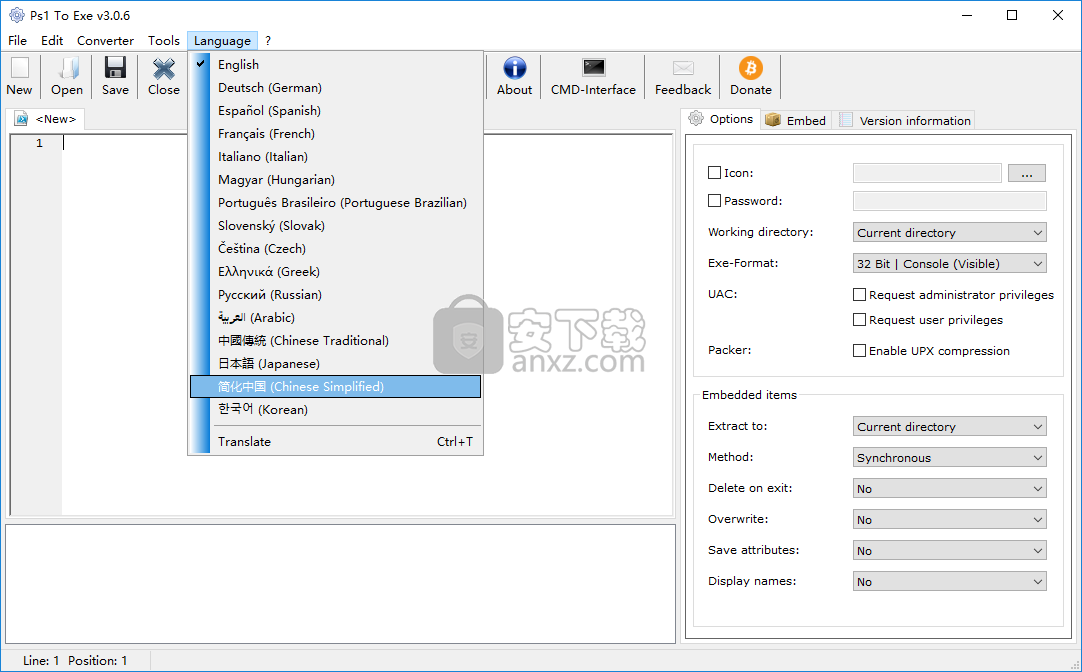Viewport: 1082px width, 672px height.
Task: Select Chinese Simplified language
Action: (x=335, y=386)
